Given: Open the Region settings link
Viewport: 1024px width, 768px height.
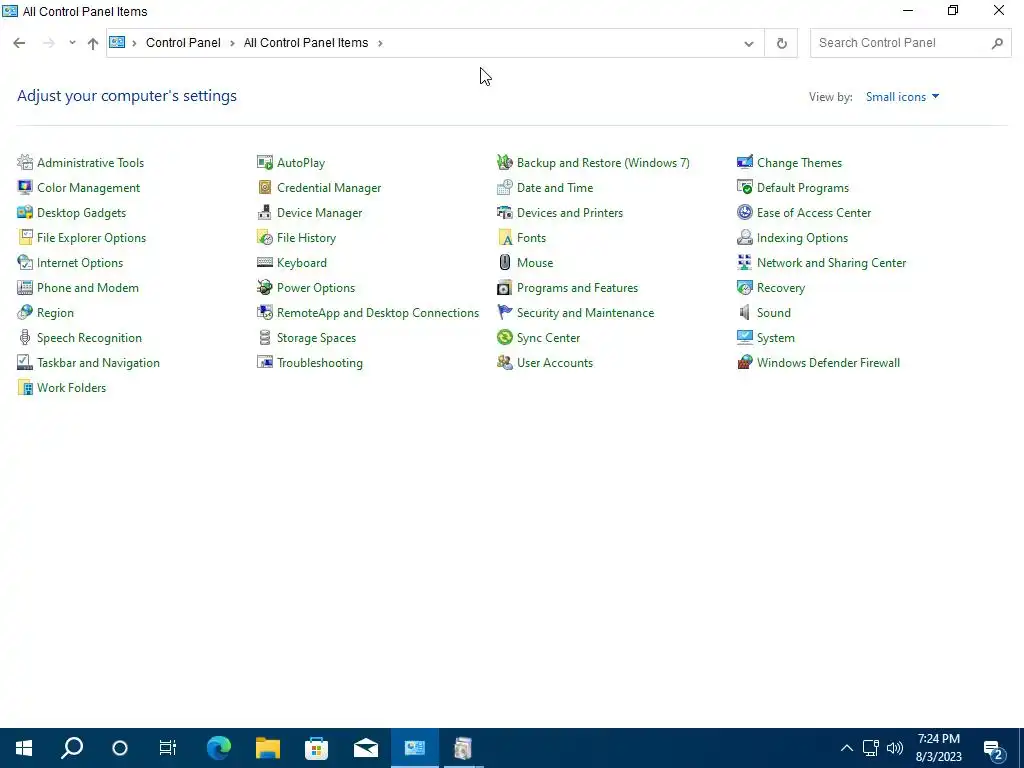Looking at the screenshot, I should [x=55, y=313].
